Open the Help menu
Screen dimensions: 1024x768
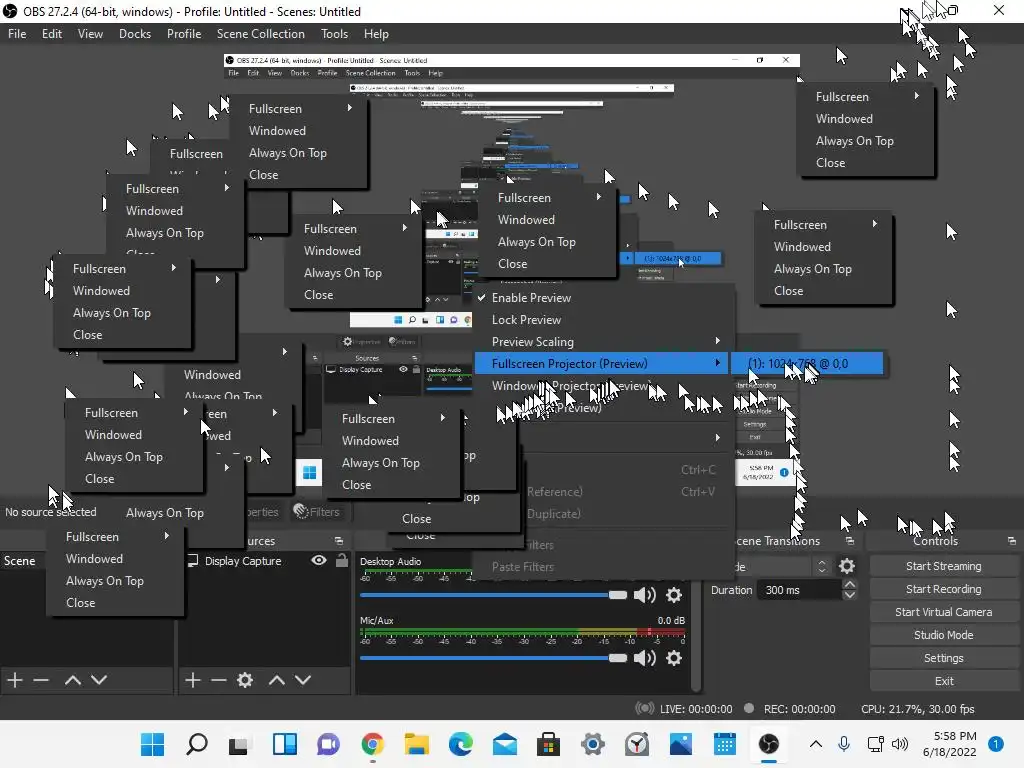pos(376,34)
